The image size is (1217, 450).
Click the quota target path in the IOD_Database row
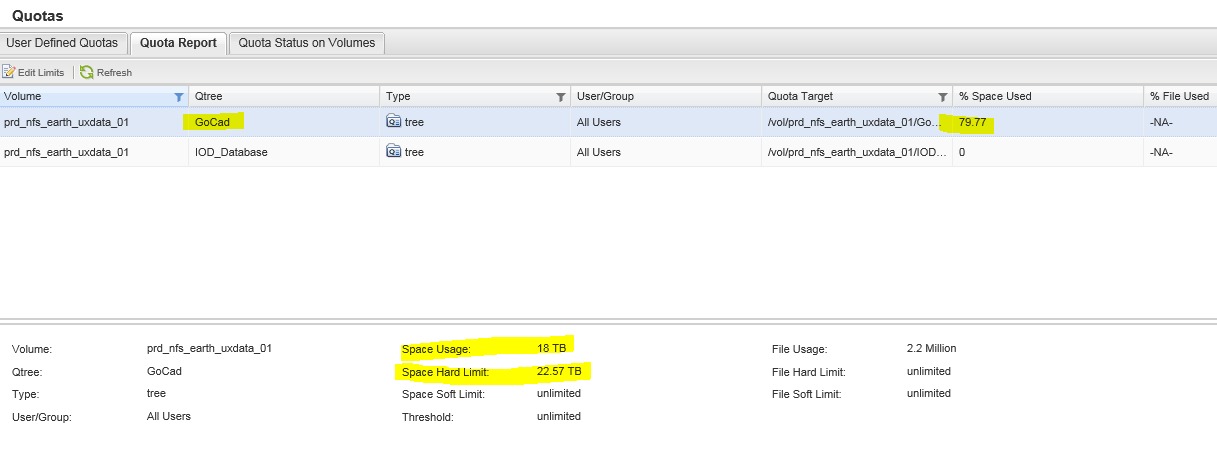(x=853, y=152)
